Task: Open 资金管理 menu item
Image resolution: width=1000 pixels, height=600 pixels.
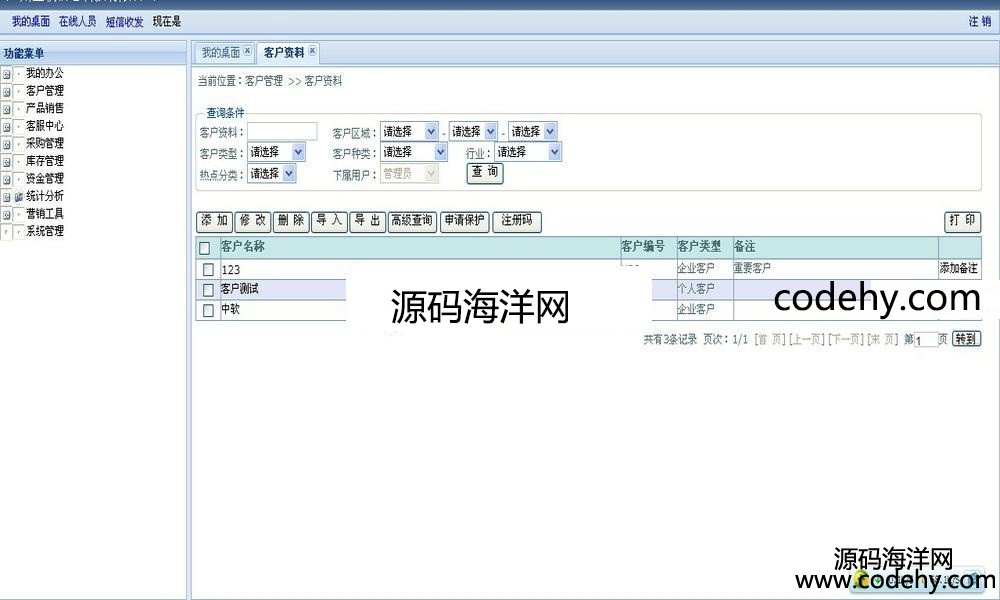Action: 45,179
